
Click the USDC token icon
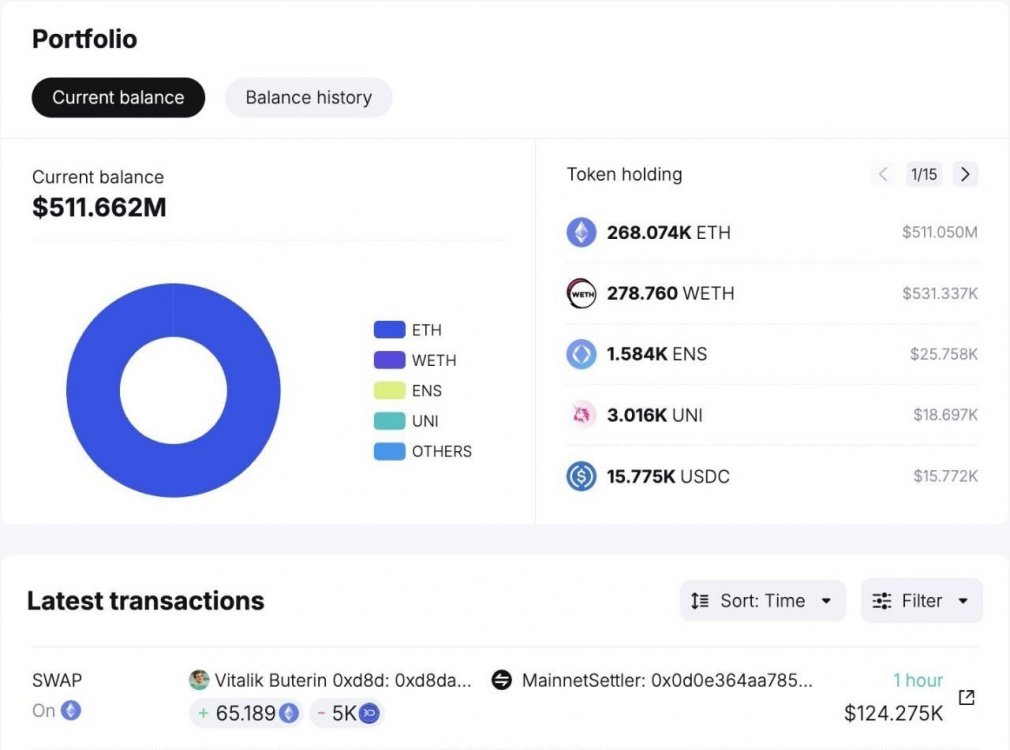coord(581,476)
